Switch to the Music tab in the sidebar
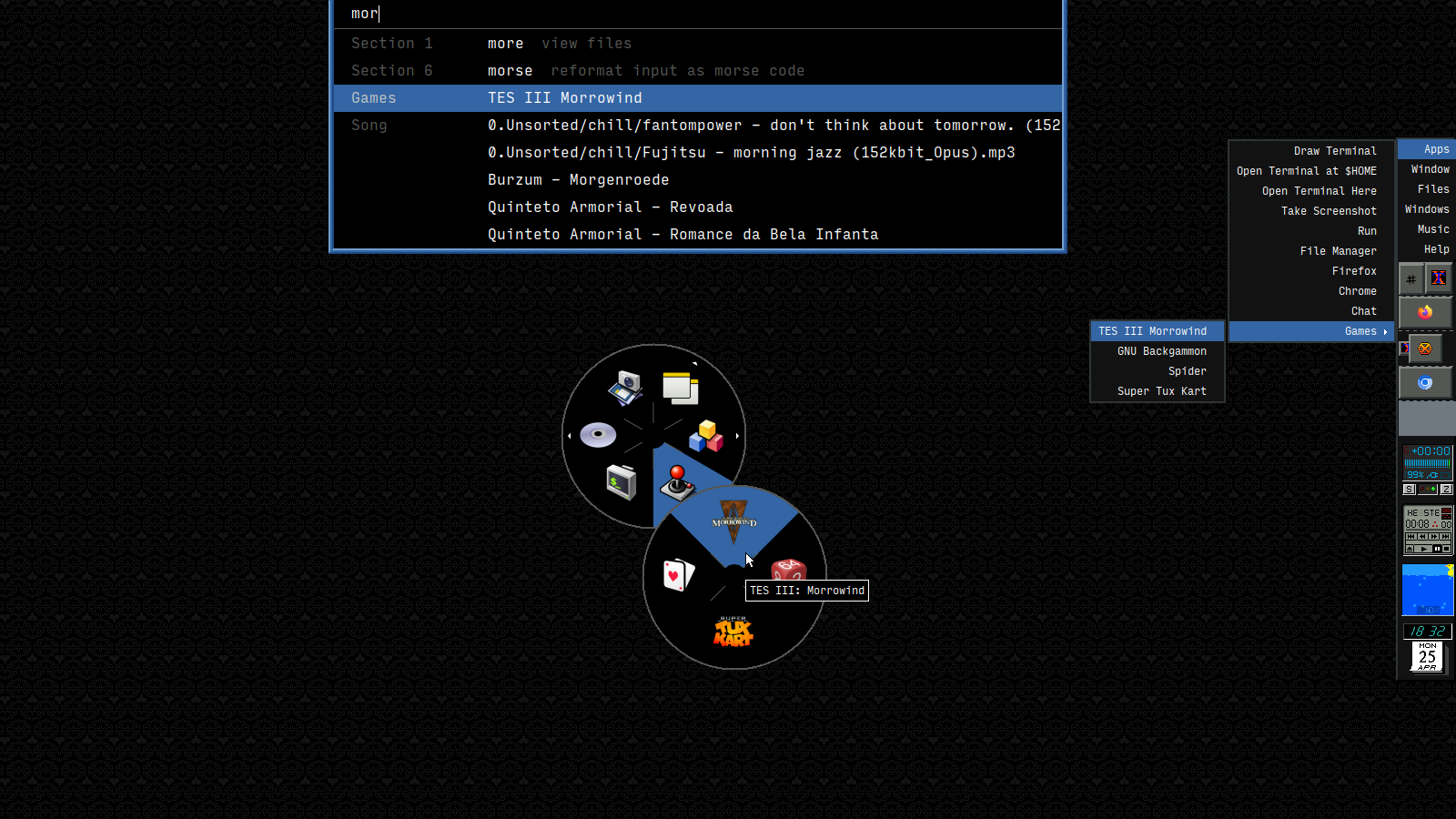The image size is (1456, 819). (x=1432, y=229)
